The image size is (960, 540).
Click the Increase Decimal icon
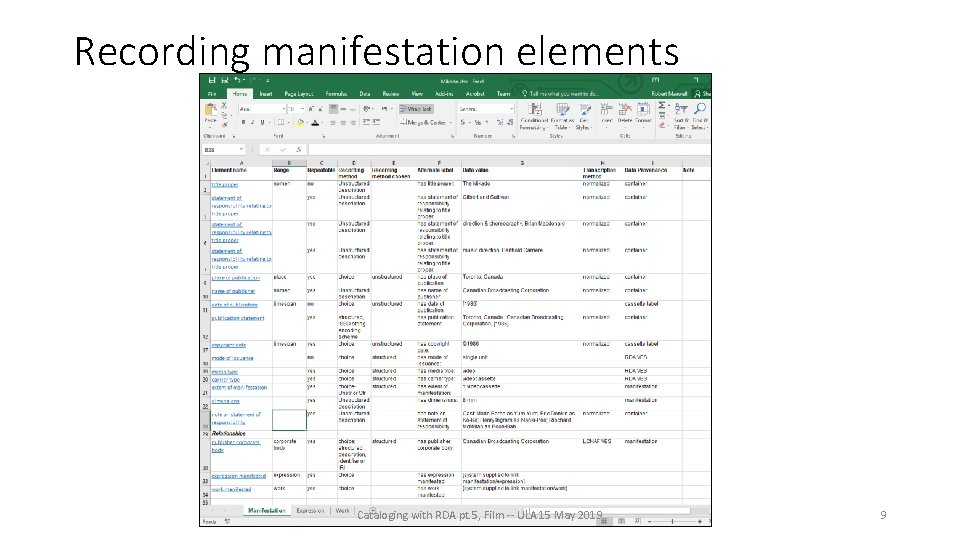pos(500,122)
